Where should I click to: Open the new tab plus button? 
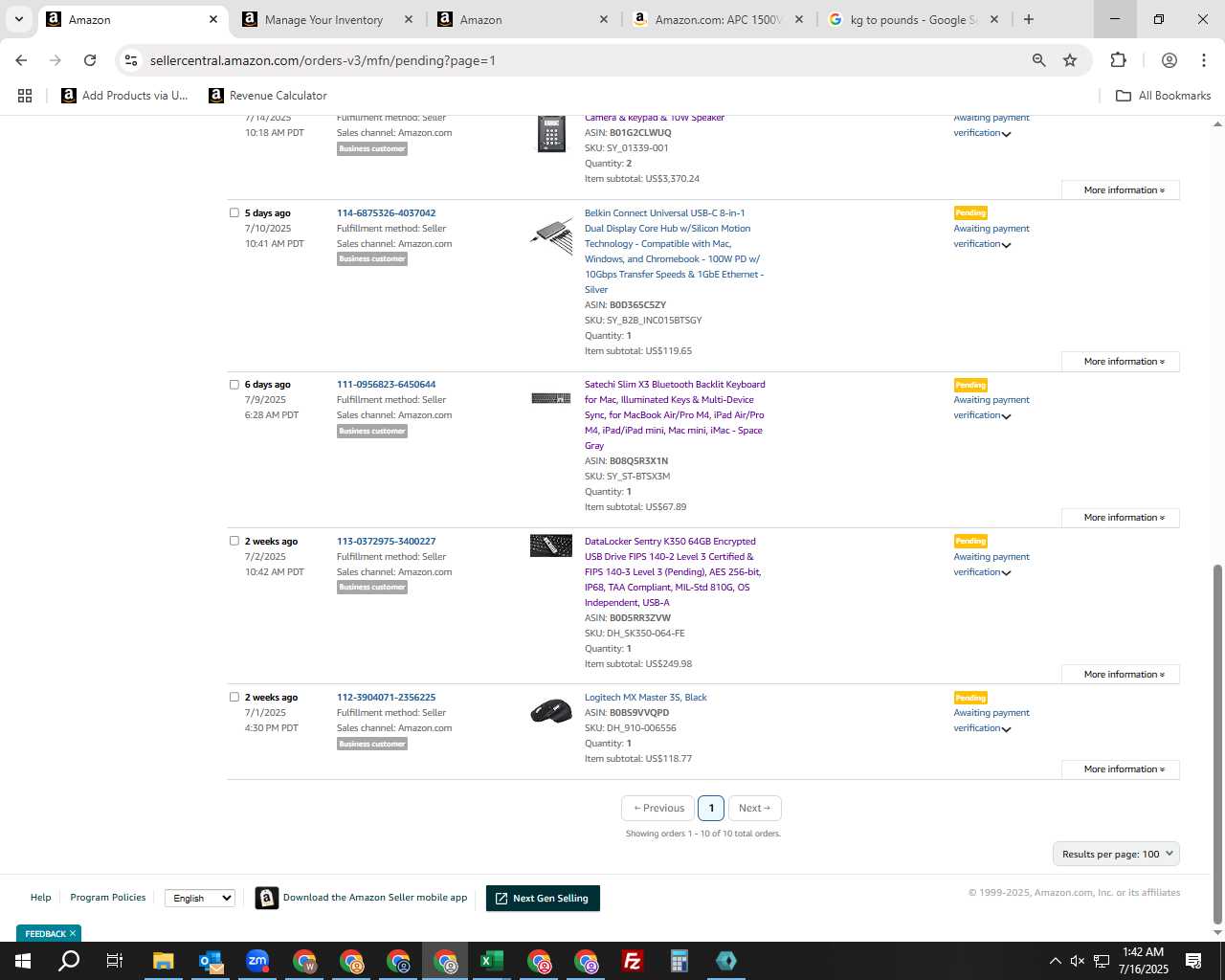tap(1029, 19)
